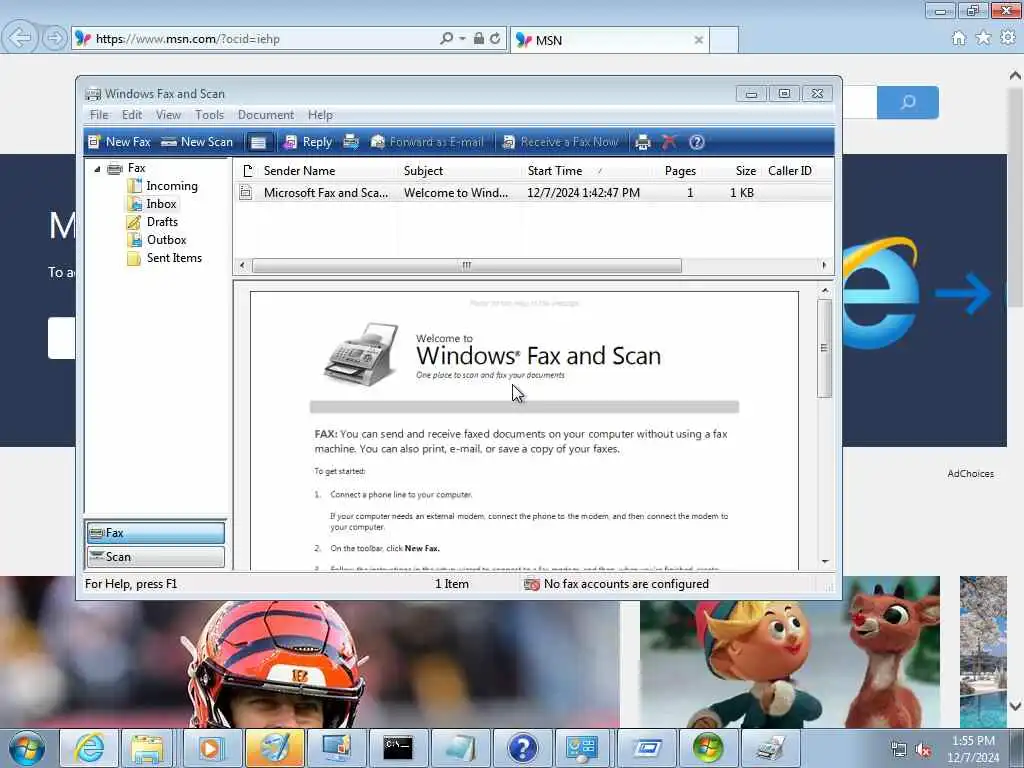Click preview pane scroll down arrow
This screenshot has height=768, width=1024.
pyautogui.click(x=825, y=562)
